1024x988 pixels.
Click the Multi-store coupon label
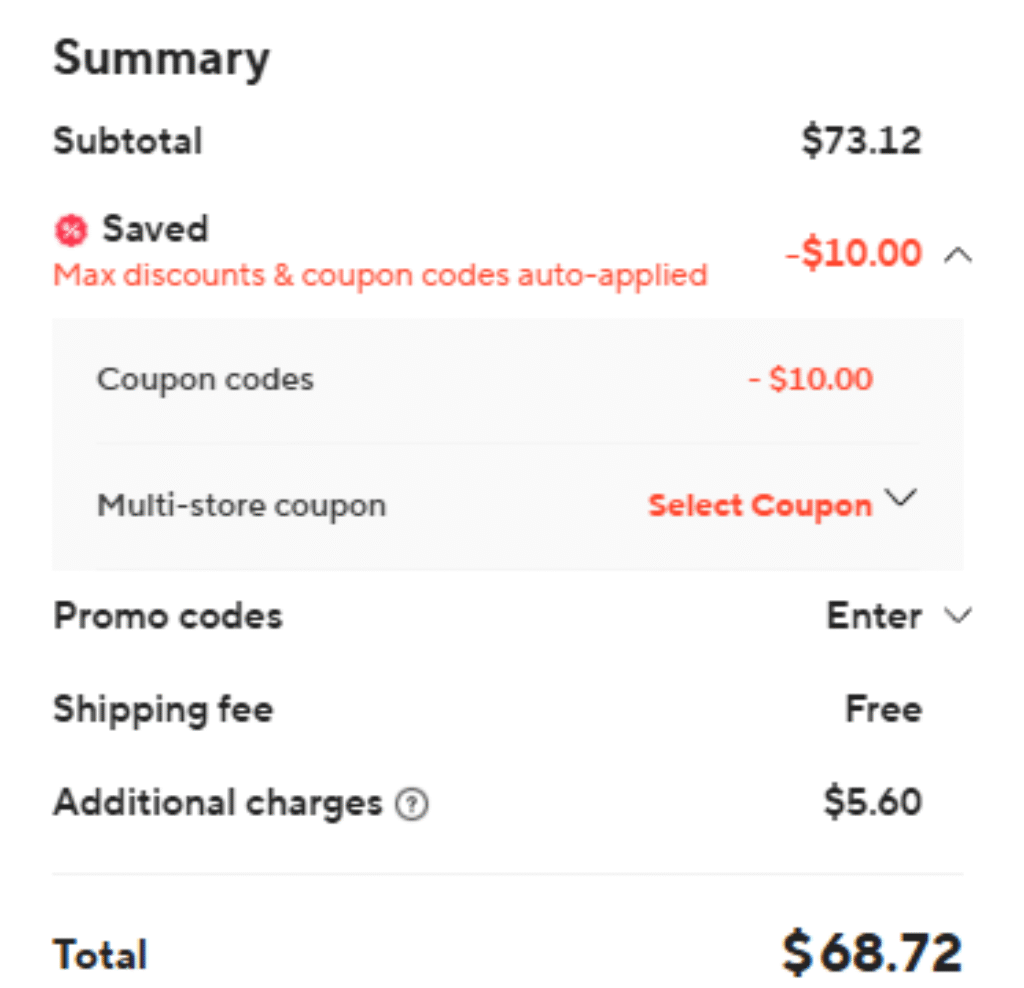coord(242,506)
